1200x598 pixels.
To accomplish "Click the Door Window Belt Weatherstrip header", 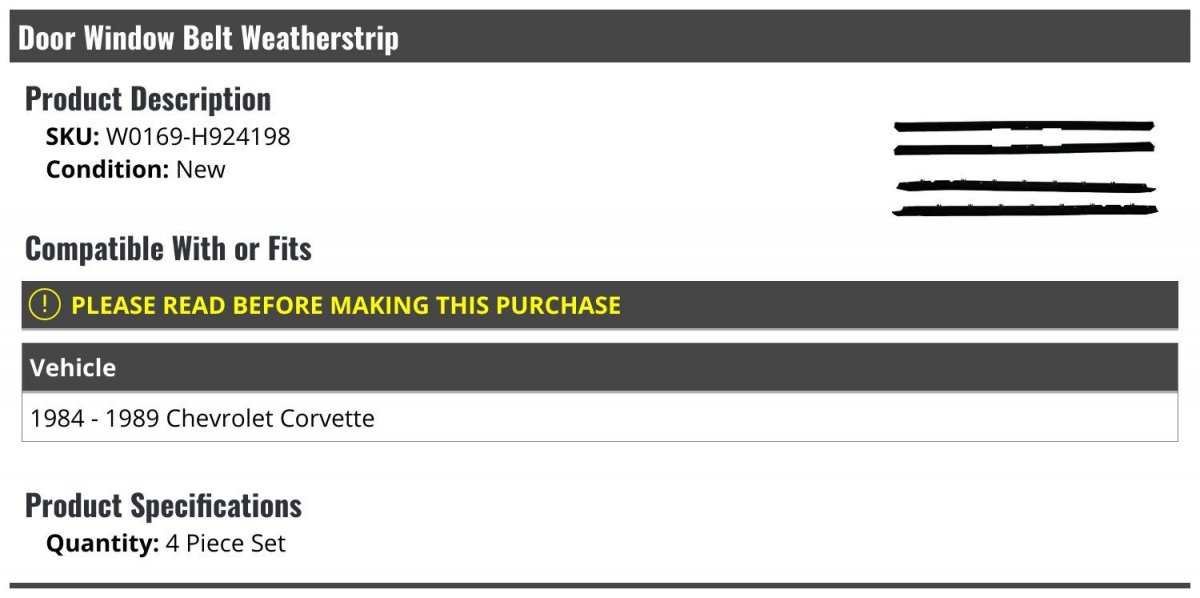I will 208,38.
